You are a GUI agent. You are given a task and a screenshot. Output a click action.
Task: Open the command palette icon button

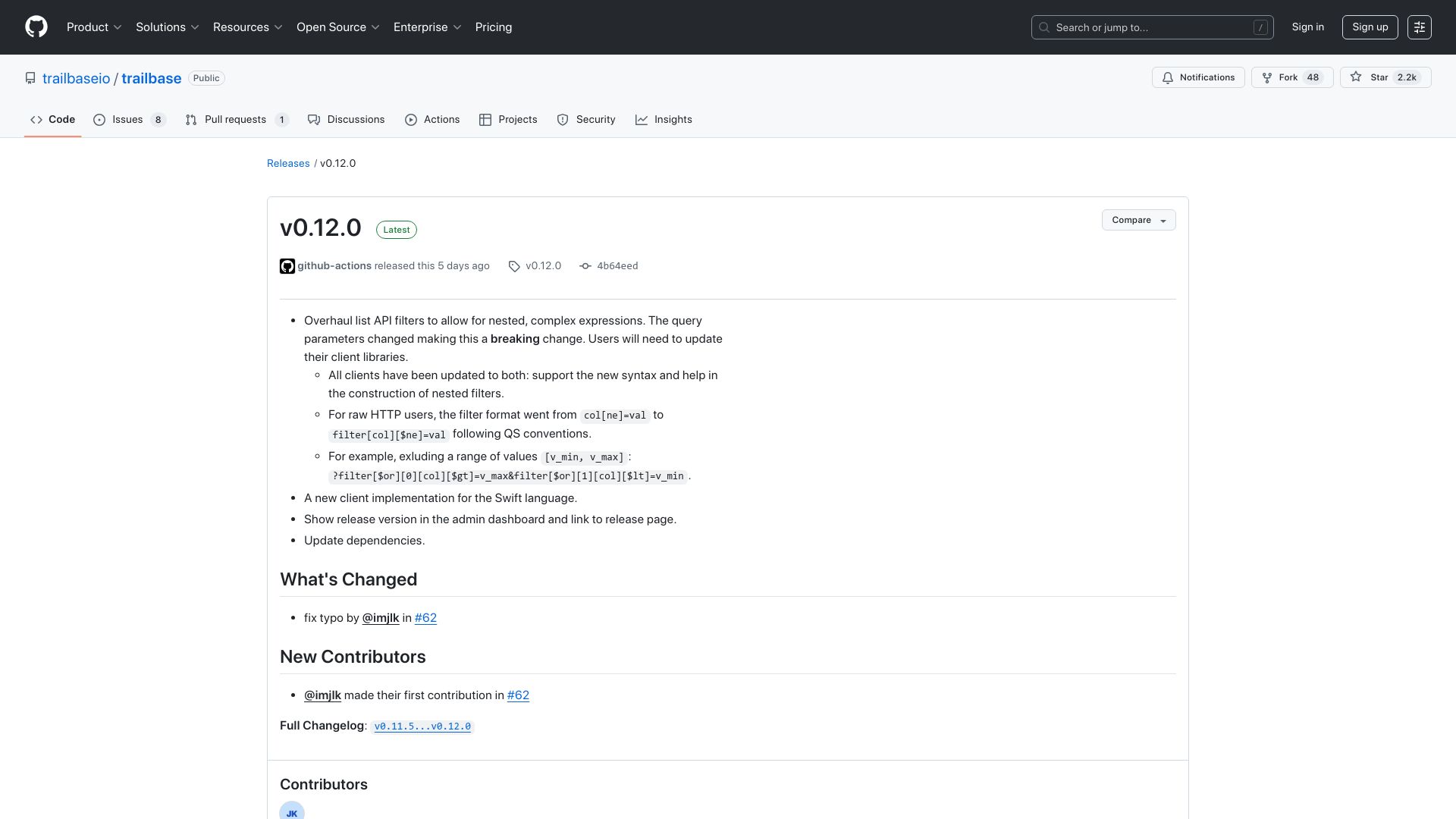tap(1420, 27)
